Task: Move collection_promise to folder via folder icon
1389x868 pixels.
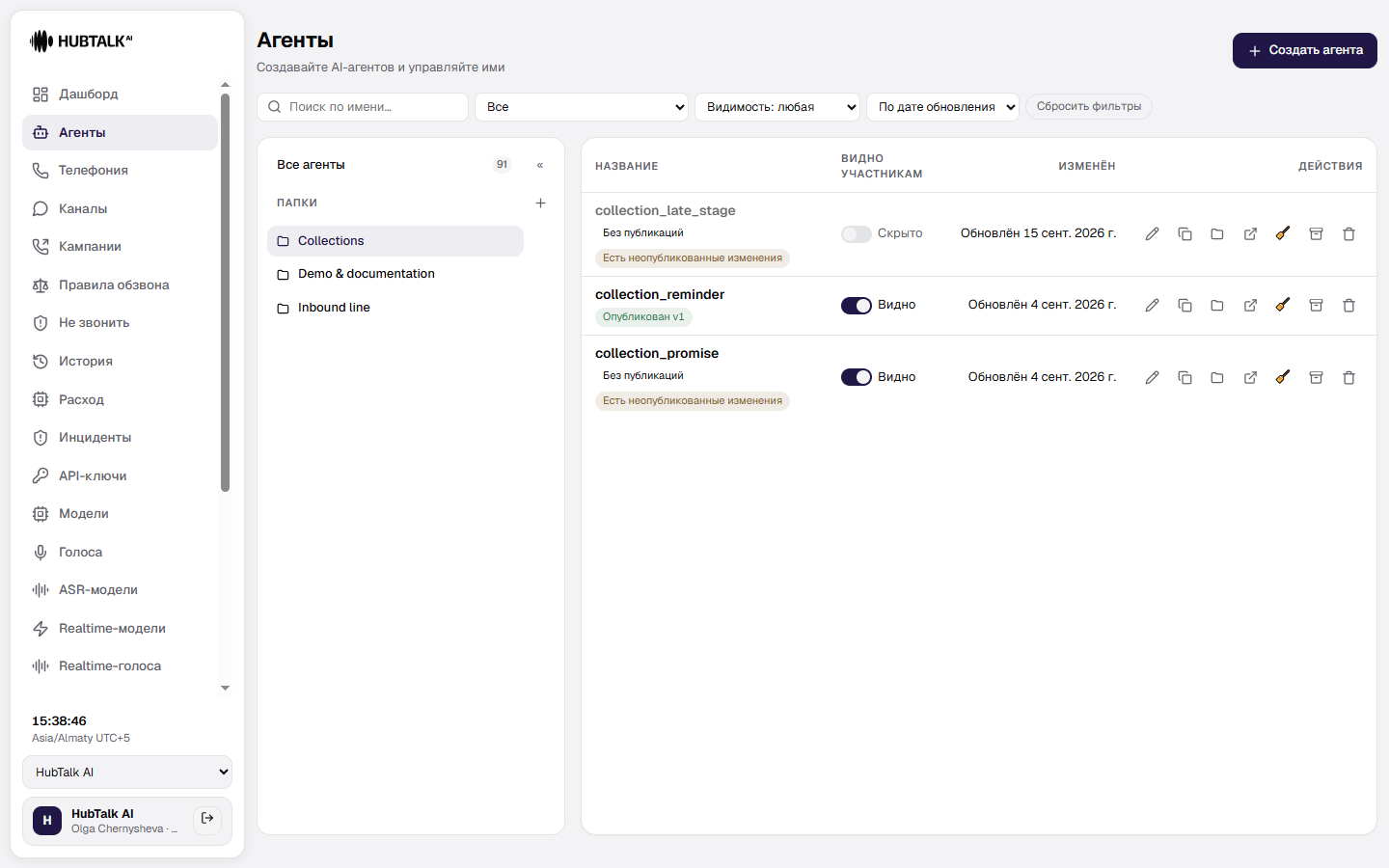Action: [1217, 378]
